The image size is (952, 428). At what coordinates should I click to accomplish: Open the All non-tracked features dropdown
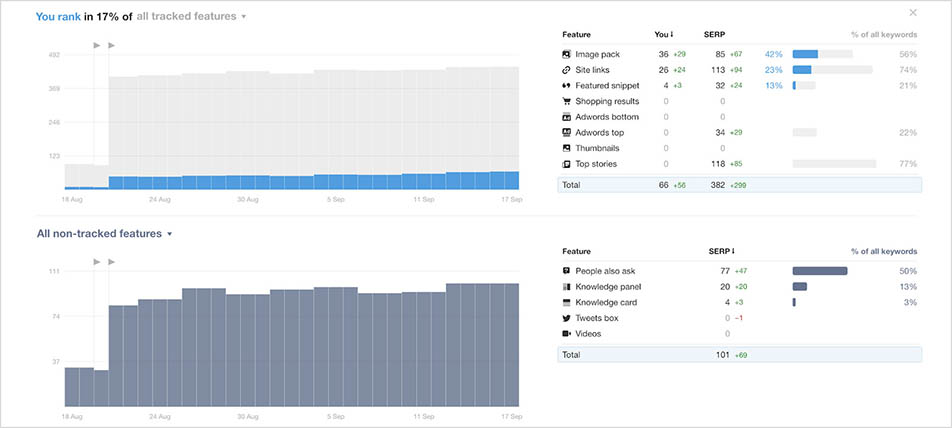pyautogui.click(x=104, y=234)
